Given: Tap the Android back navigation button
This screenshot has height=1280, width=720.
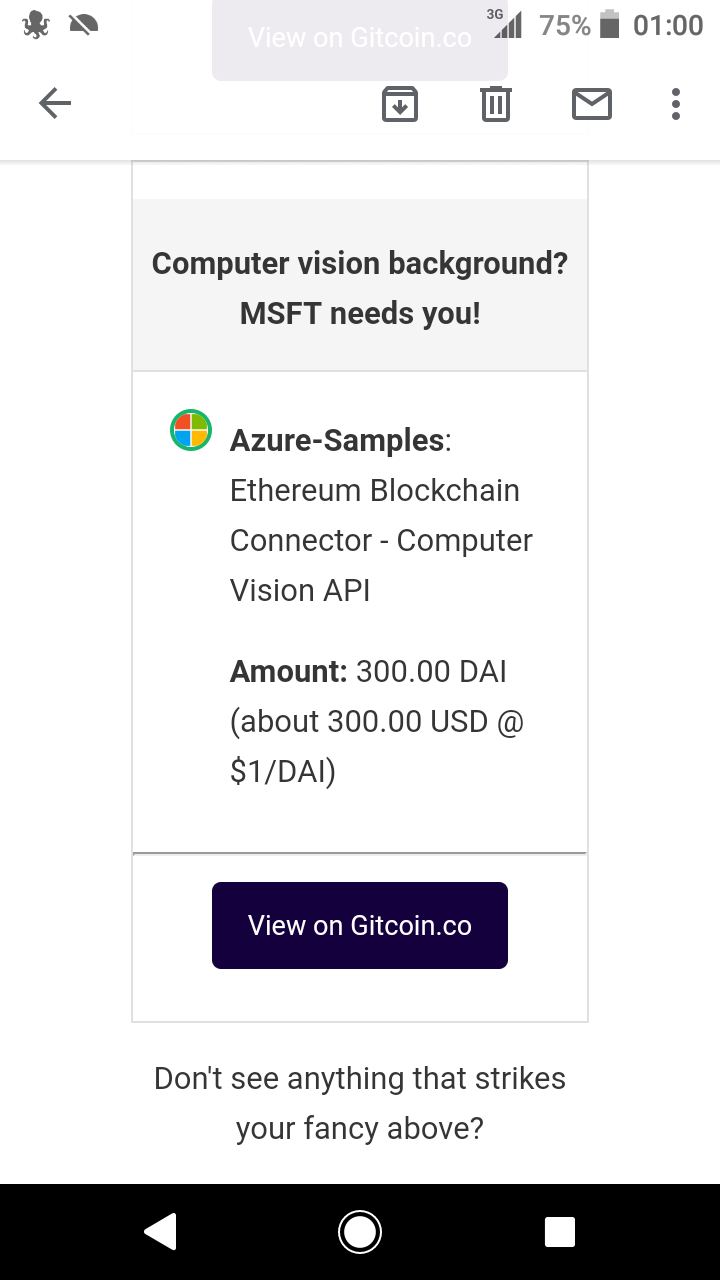Looking at the screenshot, I should [160, 1232].
